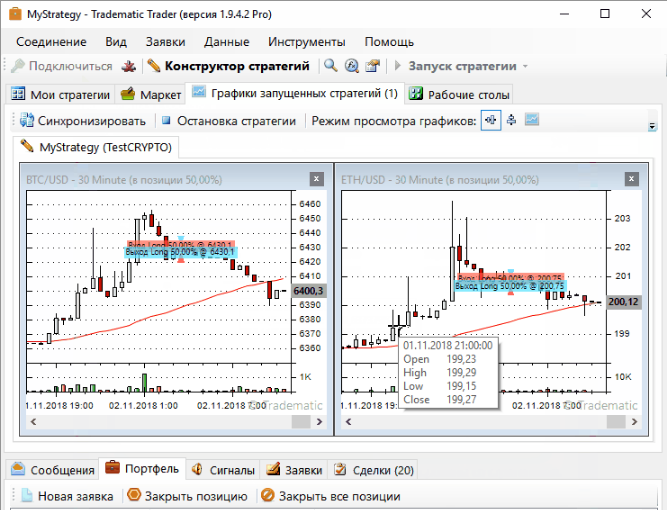Toggle the first chart view mode button
The image size is (669, 510).
490,120
